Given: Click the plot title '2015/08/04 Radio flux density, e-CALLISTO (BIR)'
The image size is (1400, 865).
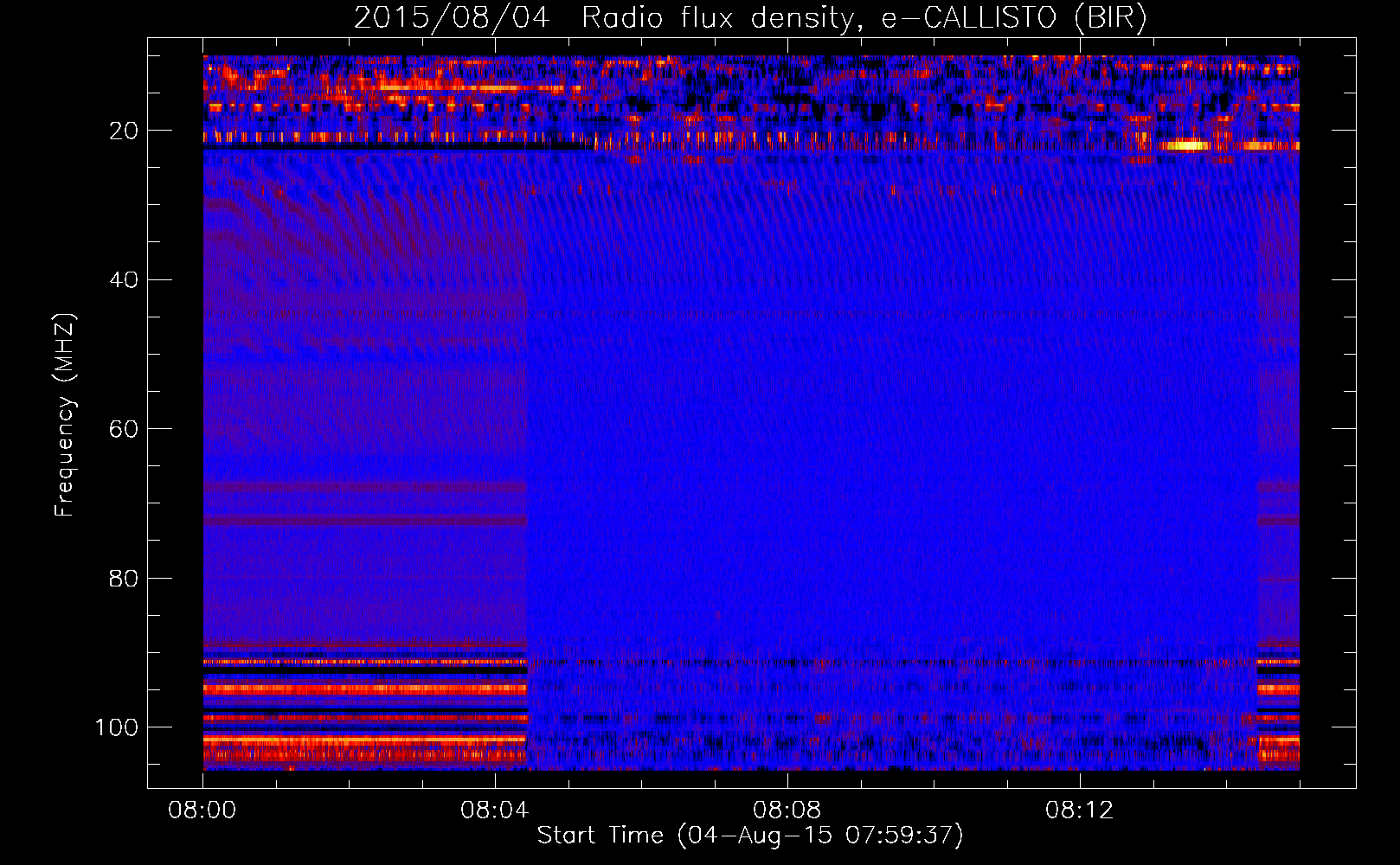Looking at the screenshot, I should click(x=750, y=17).
